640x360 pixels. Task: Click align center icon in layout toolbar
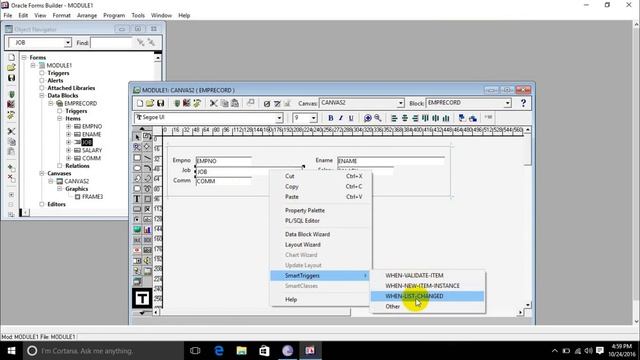coord(404,118)
